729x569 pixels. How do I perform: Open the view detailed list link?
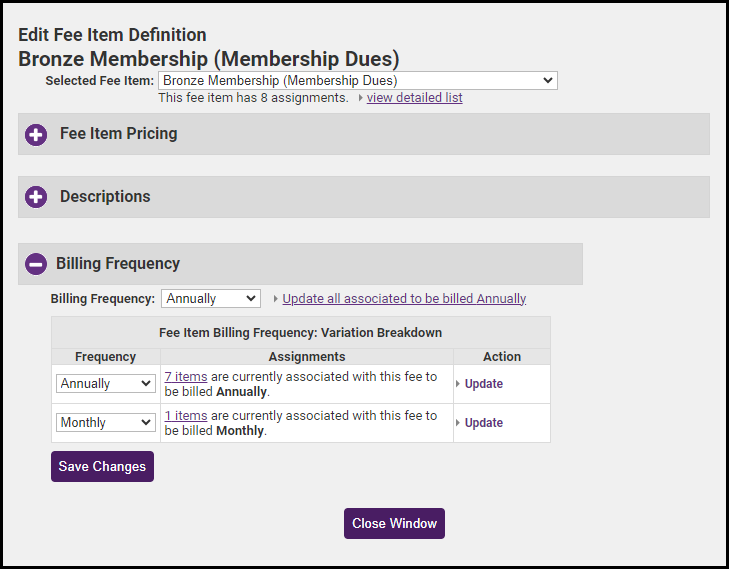click(414, 98)
